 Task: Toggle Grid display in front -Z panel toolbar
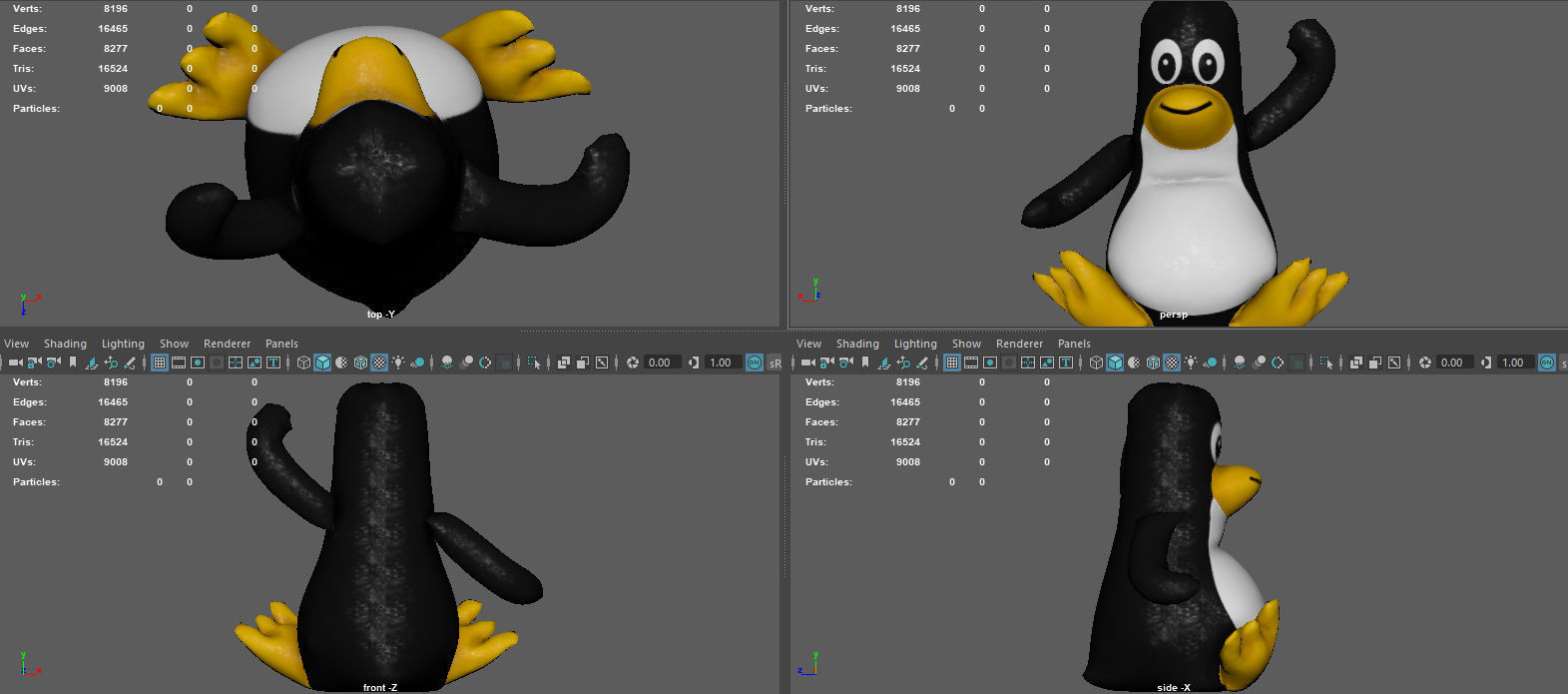[x=160, y=362]
